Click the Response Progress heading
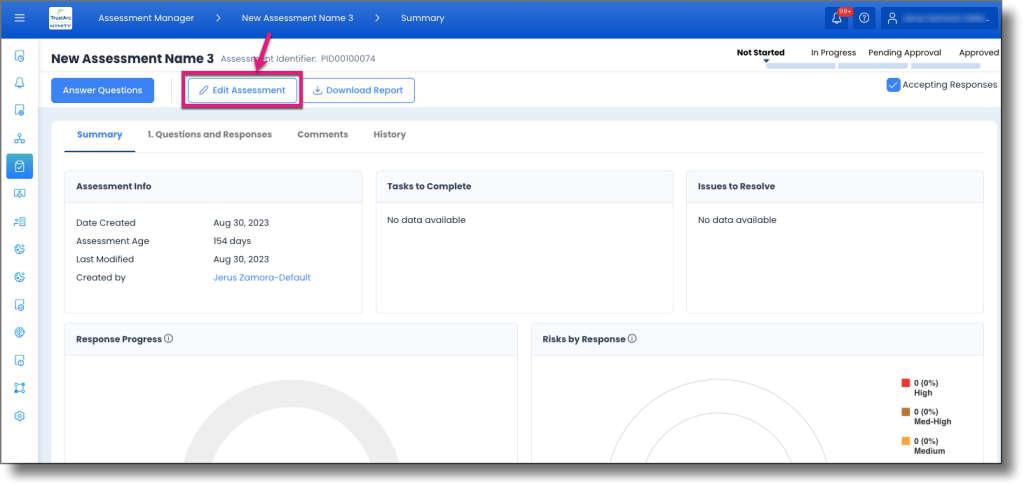This screenshot has height=486, width=1024. coord(119,339)
